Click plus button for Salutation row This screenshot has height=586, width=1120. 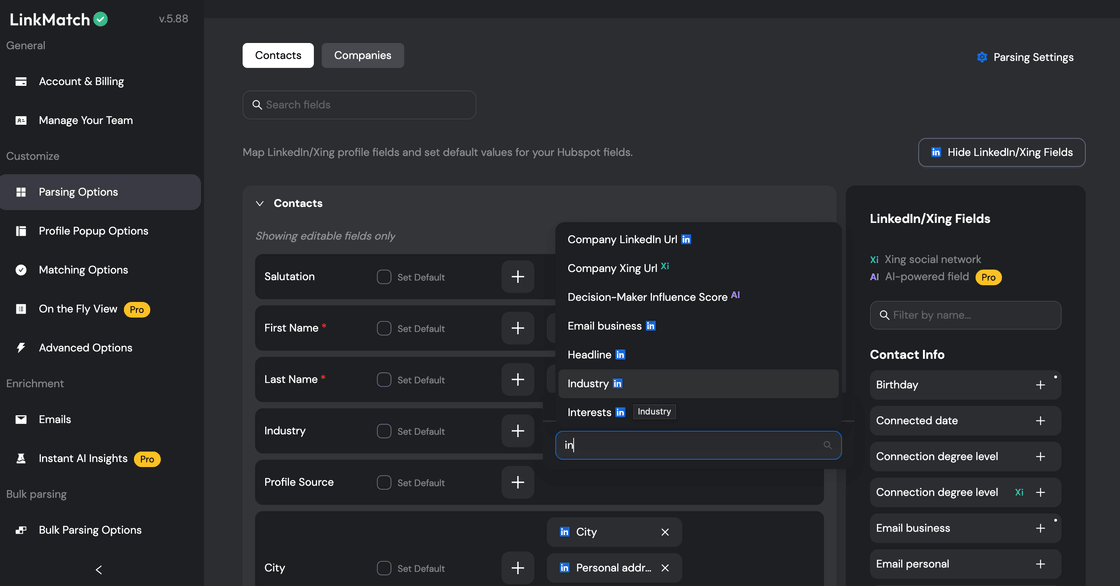(x=518, y=277)
